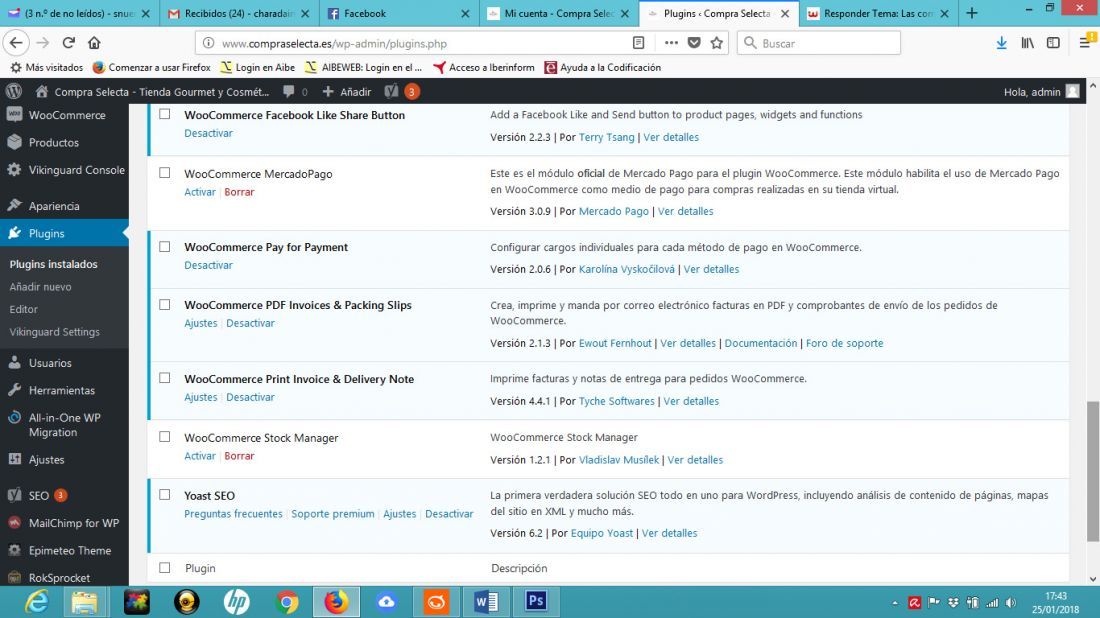The image size is (1100, 618).
Task: Open Login en Aibe bookmark
Action: point(257,67)
